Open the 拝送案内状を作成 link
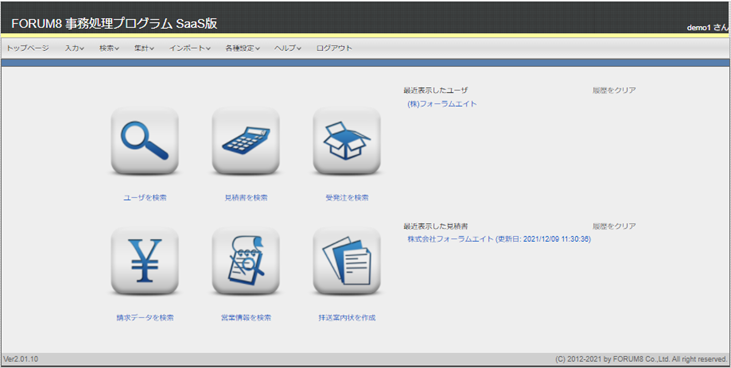This screenshot has height=368, width=731. tap(347, 318)
